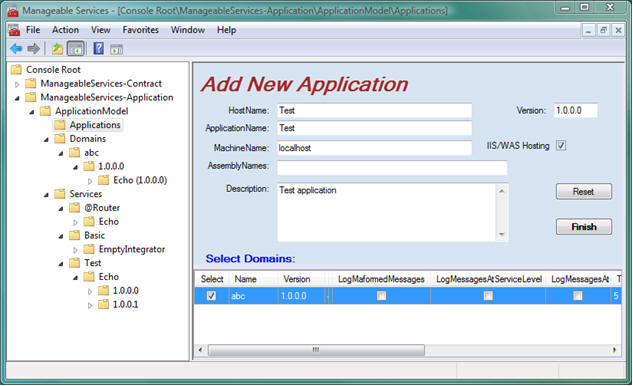Click the ManageableServices-Contract folder icon
This screenshot has height=386, width=633.
31,84
